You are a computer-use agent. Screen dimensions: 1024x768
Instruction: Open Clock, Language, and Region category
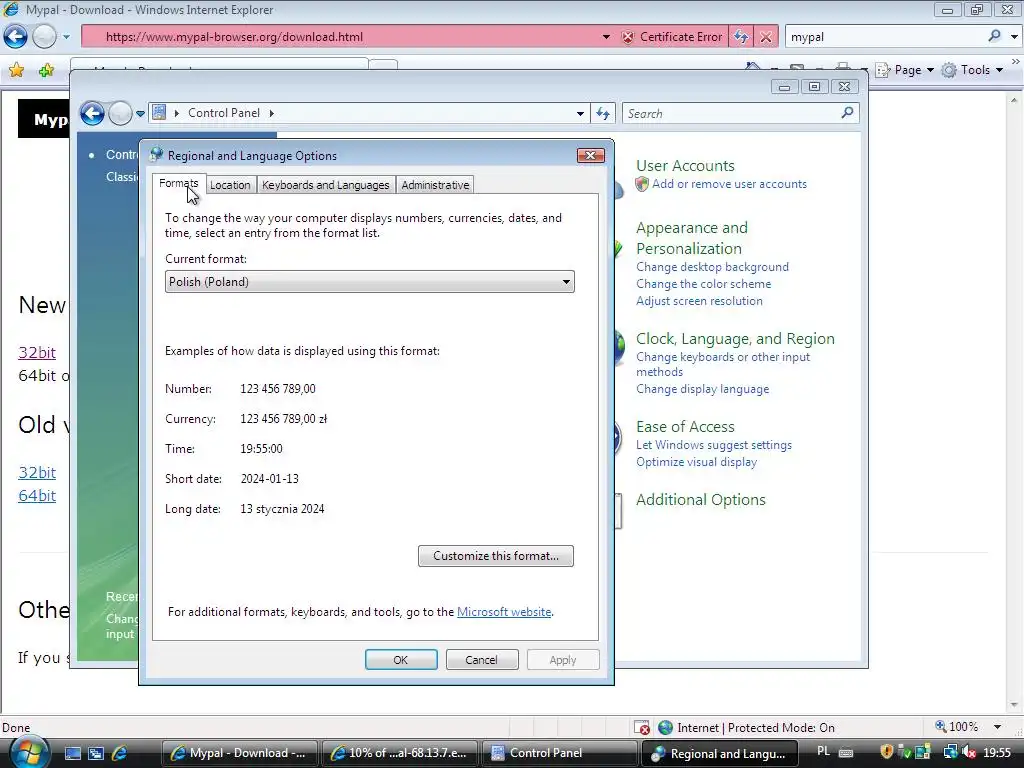click(x=735, y=339)
